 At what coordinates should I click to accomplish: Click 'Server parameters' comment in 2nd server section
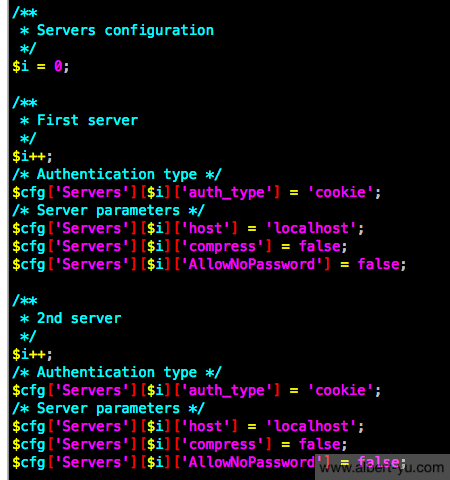[108, 408]
